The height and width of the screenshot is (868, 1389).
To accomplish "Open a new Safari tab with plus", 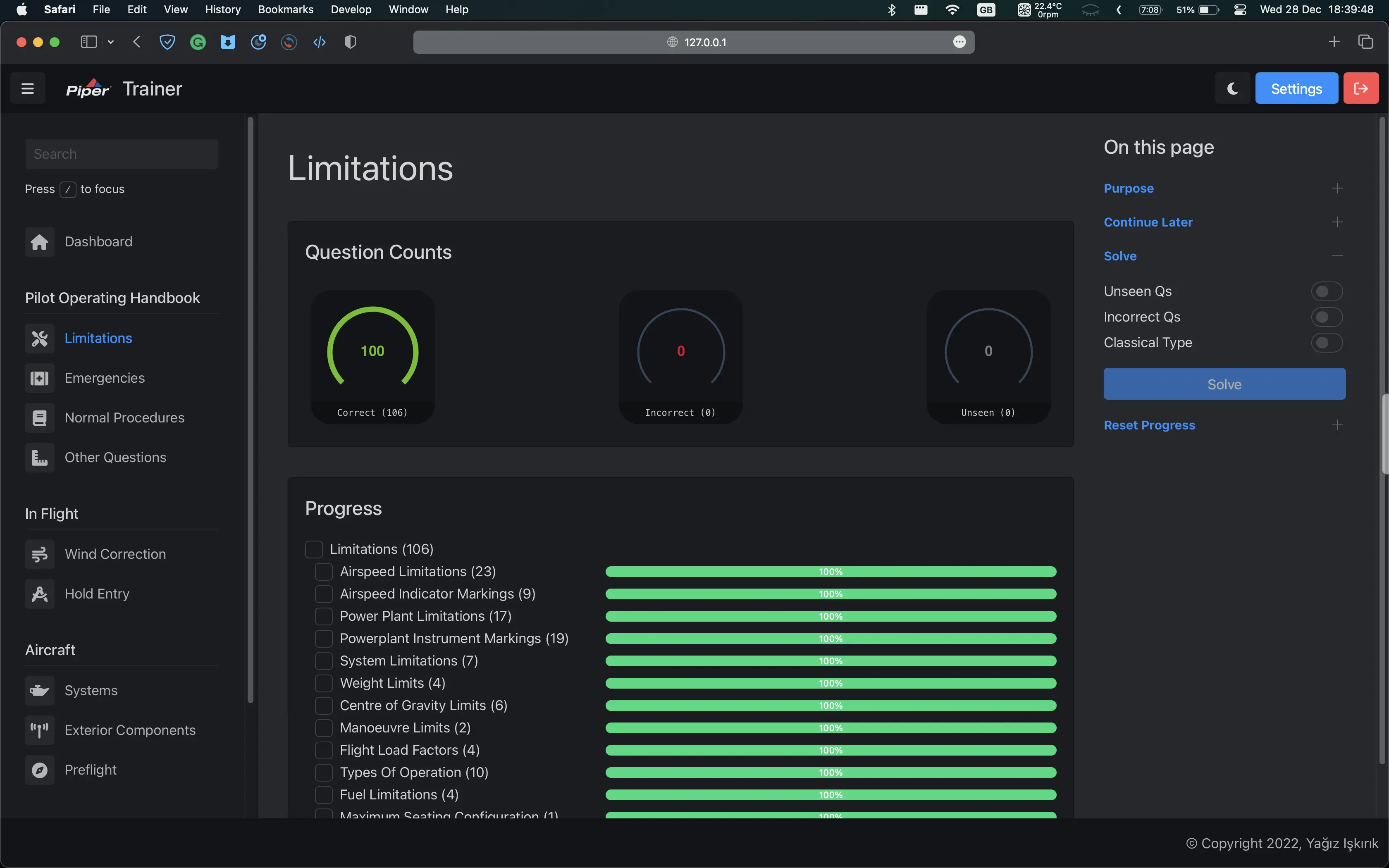I will [1334, 42].
